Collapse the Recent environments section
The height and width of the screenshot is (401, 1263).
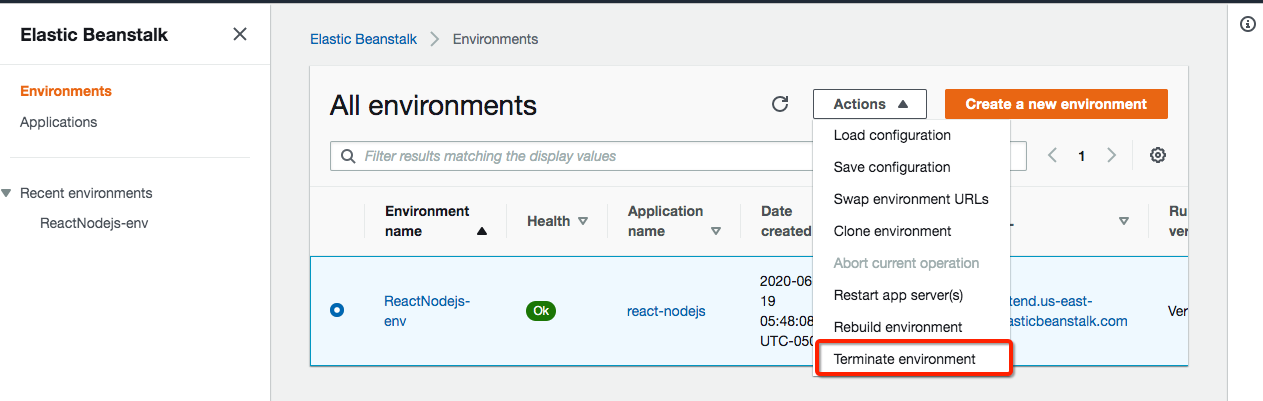[8, 193]
